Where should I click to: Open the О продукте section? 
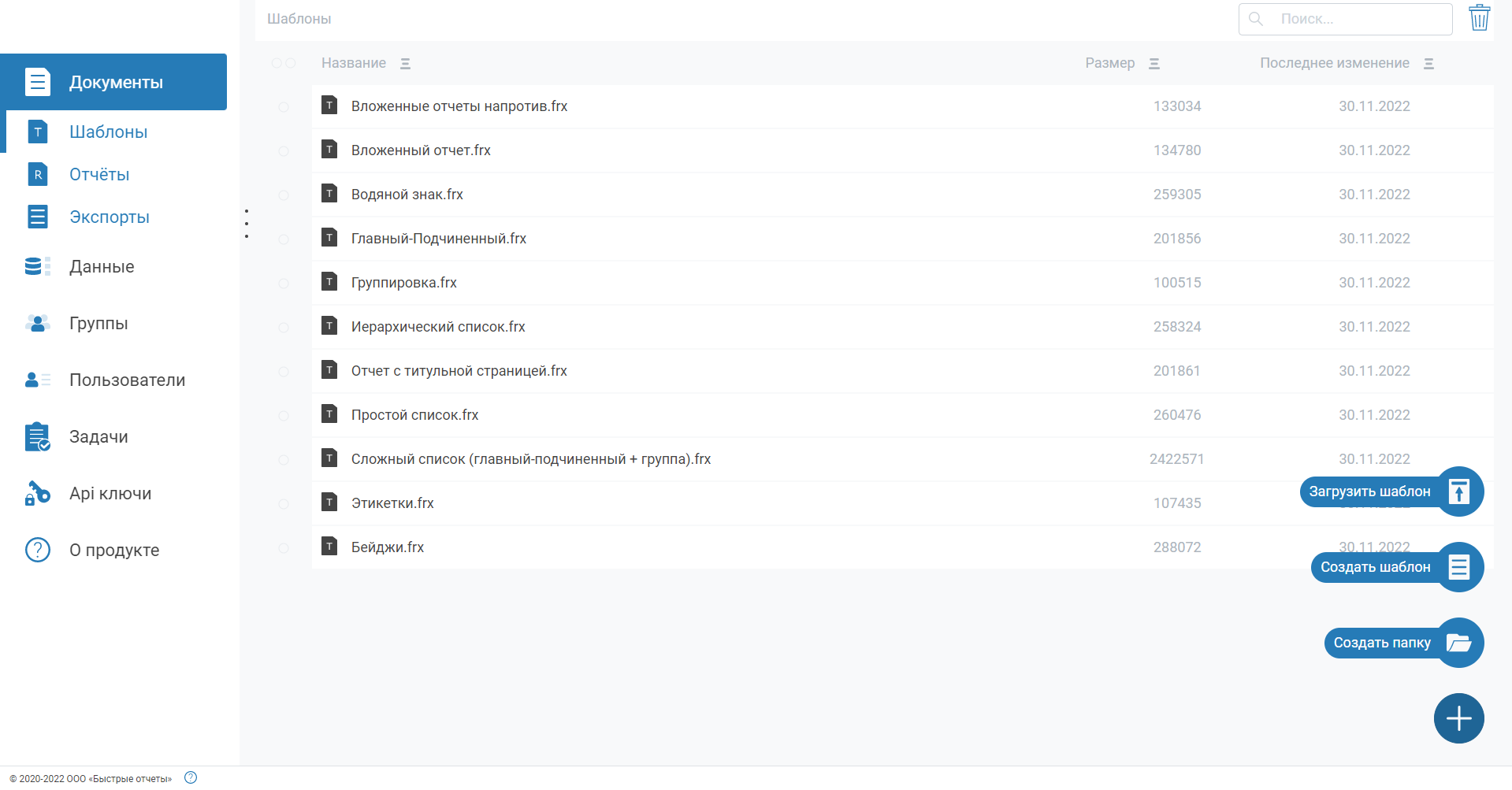[x=113, y=551]
